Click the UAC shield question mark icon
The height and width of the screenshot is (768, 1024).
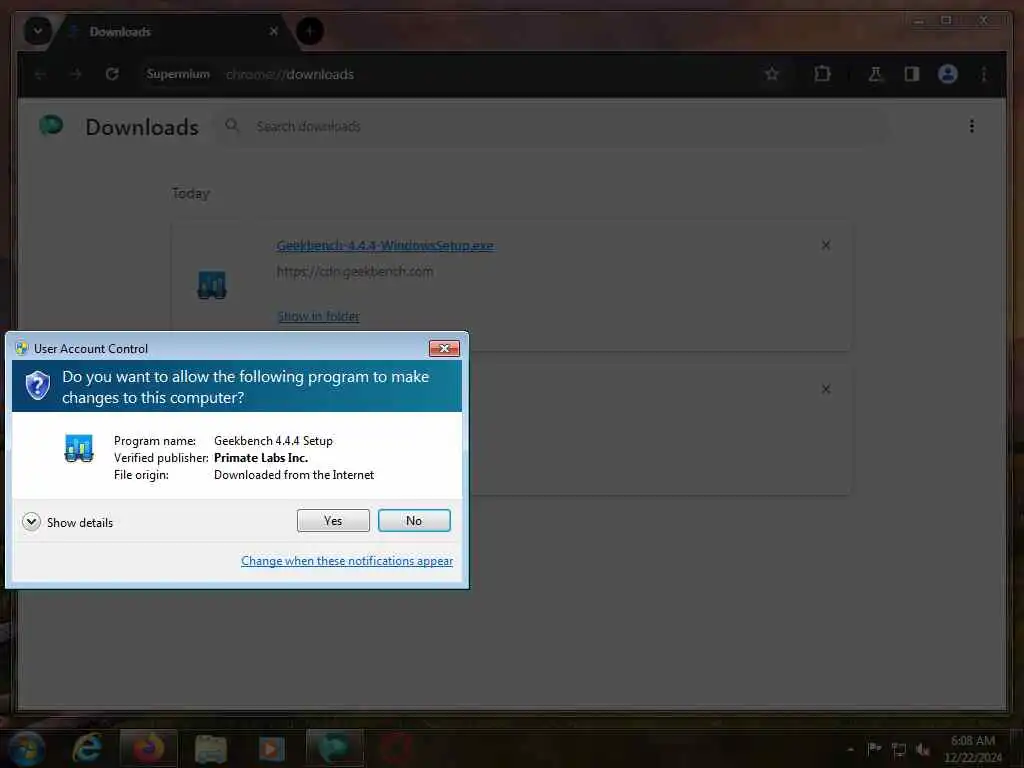(38, 385)
